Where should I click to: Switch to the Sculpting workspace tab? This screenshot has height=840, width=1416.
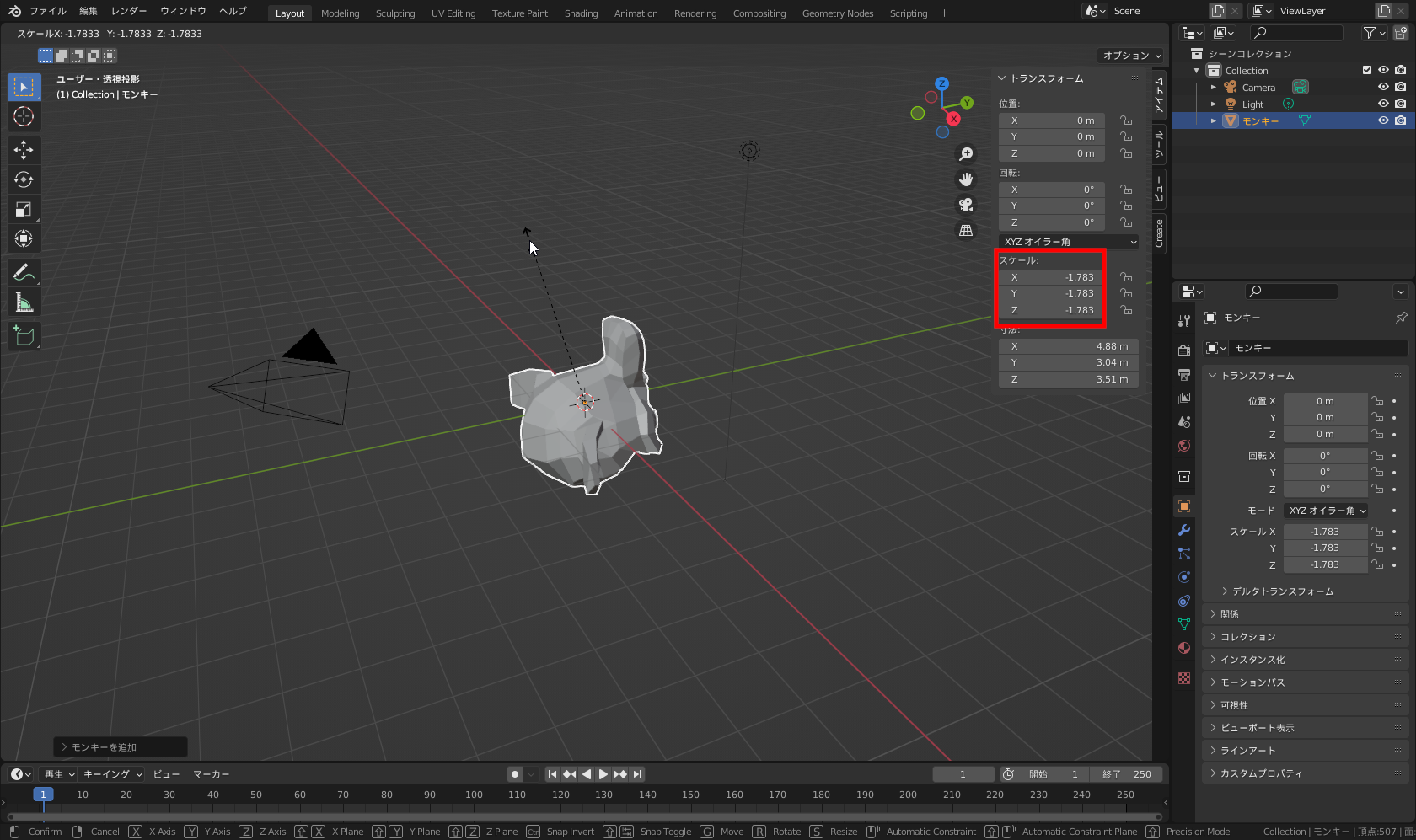(395, 13)
